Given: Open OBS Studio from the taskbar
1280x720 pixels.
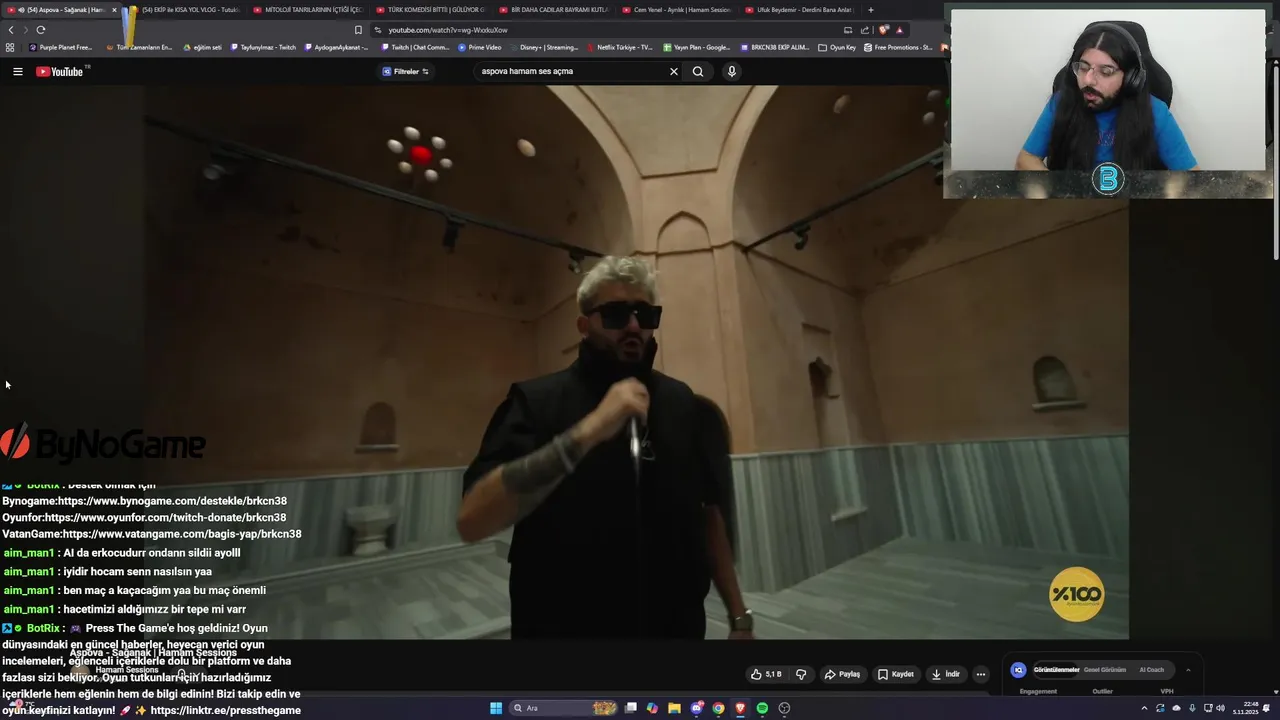Looking at the screenshot, I should click(x=784, y=708).
